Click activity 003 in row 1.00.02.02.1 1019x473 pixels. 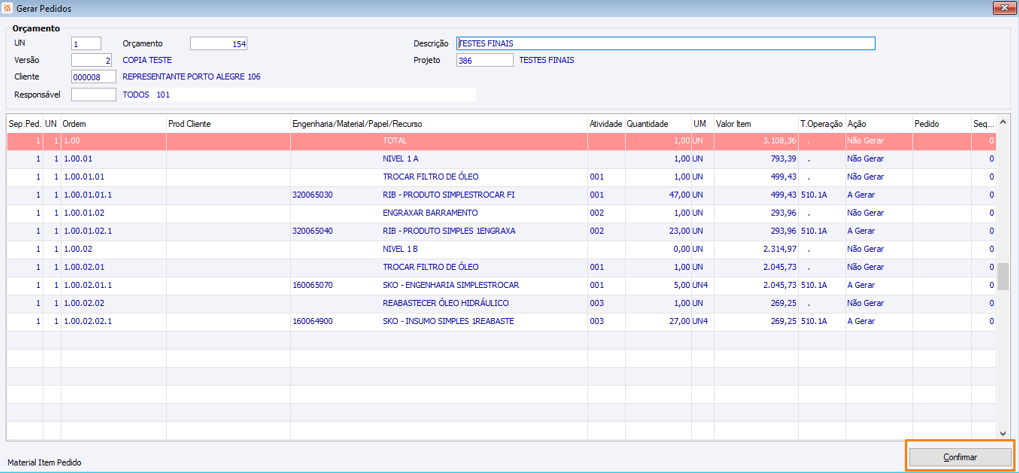(606, 322)
